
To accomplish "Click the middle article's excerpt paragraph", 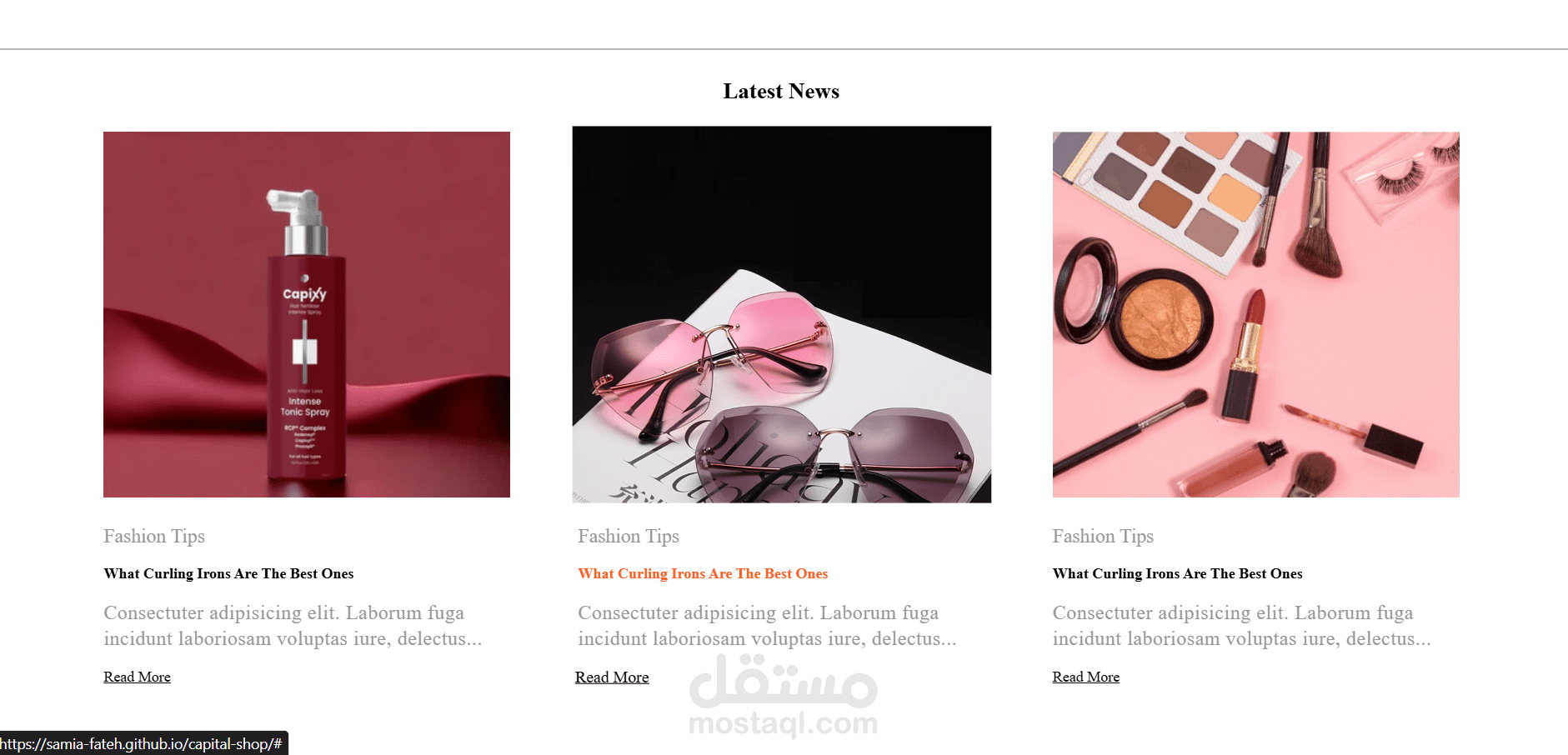I will coord(767,626).
